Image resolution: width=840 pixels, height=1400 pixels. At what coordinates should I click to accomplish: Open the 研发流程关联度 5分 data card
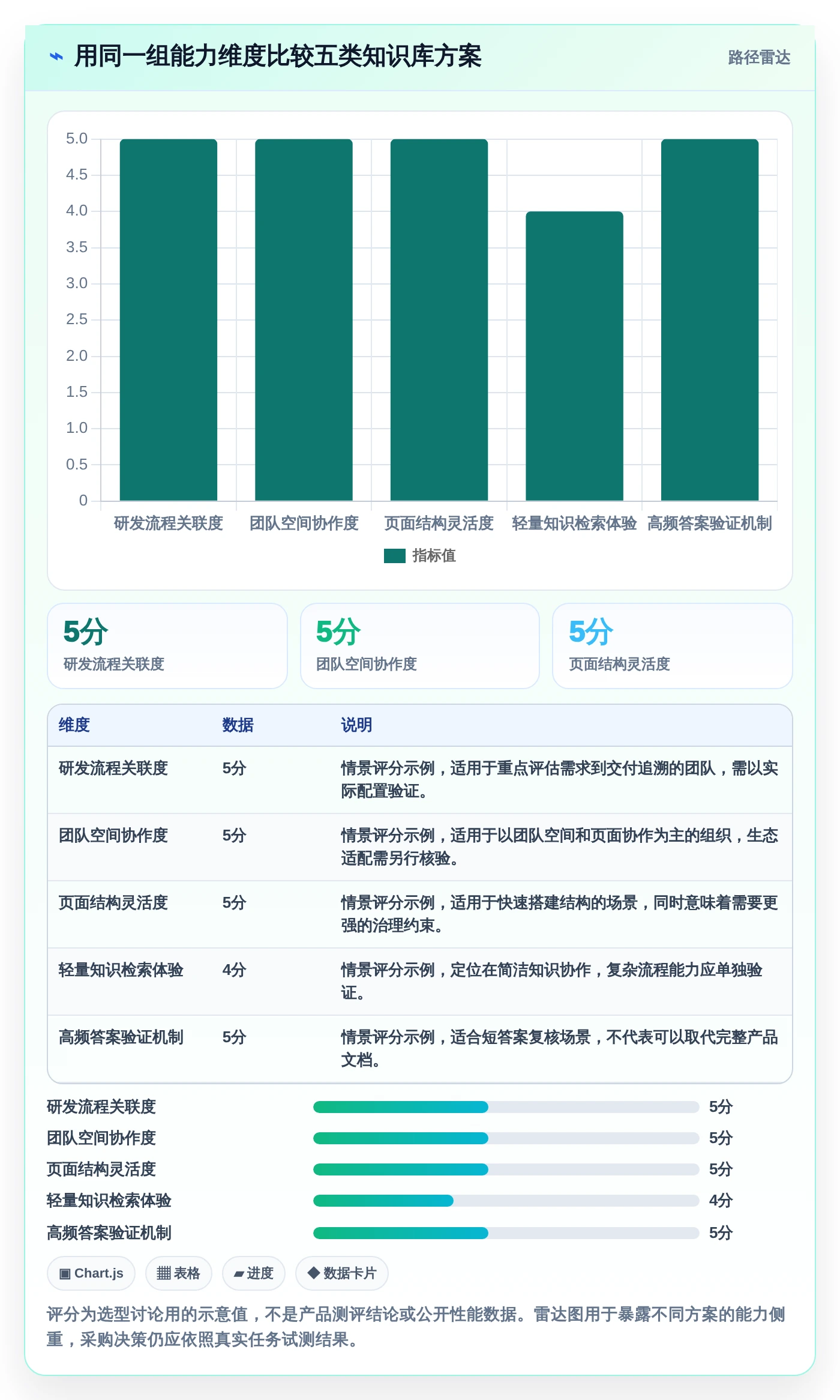(x=167, y=646)
